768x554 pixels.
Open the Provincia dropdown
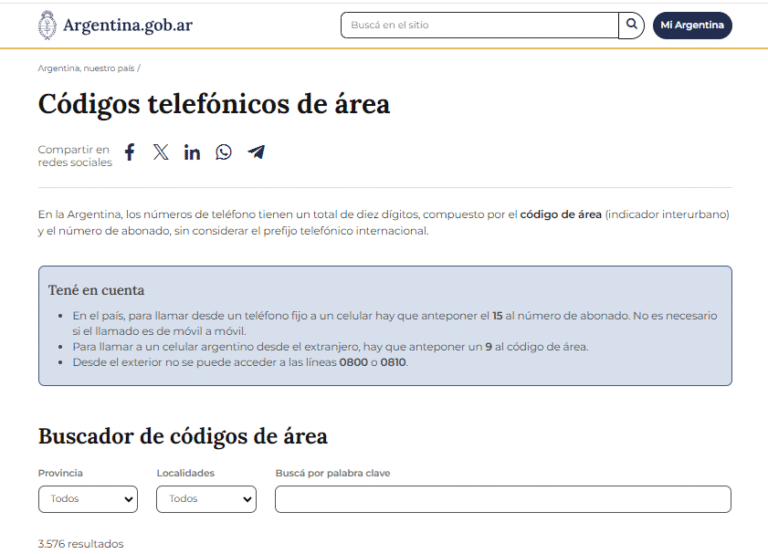tap(88, 499)
